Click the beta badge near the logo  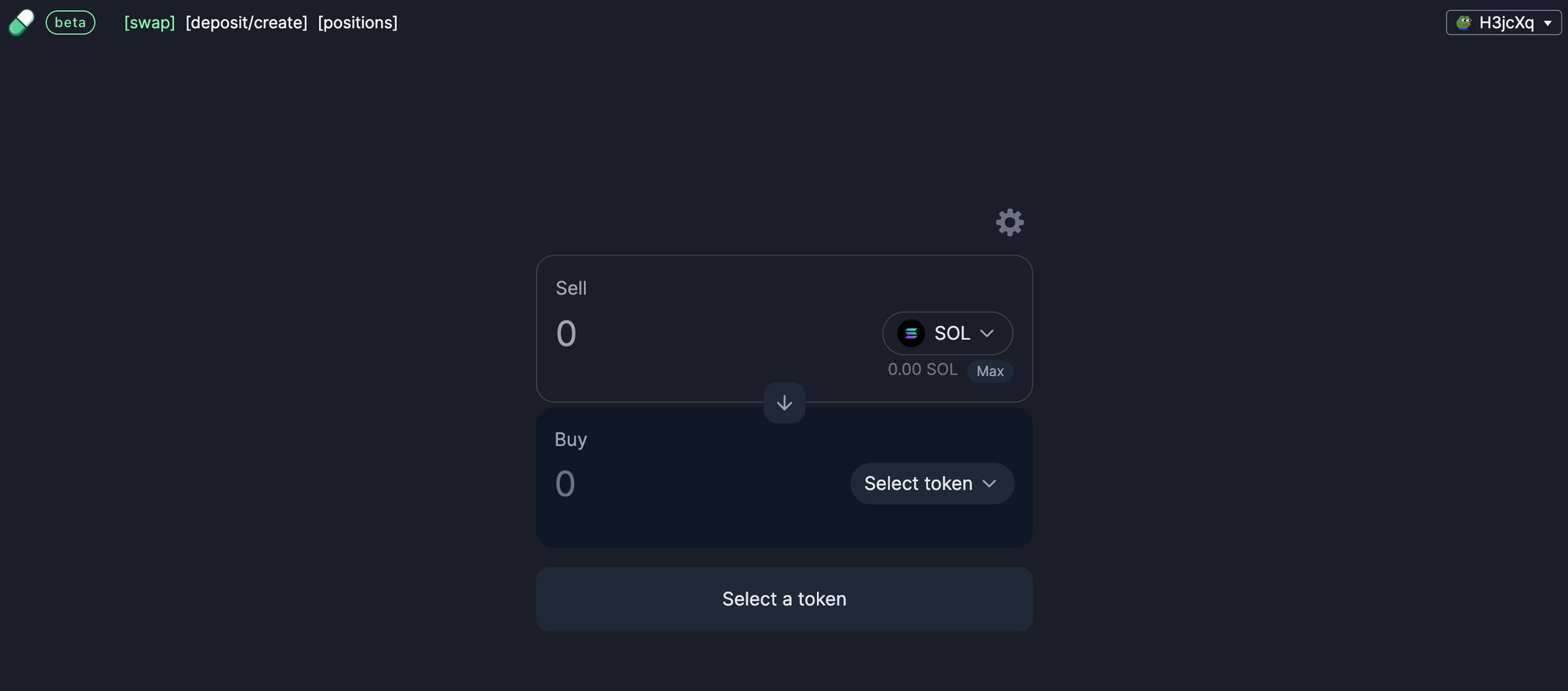click(x=70, y=22)
